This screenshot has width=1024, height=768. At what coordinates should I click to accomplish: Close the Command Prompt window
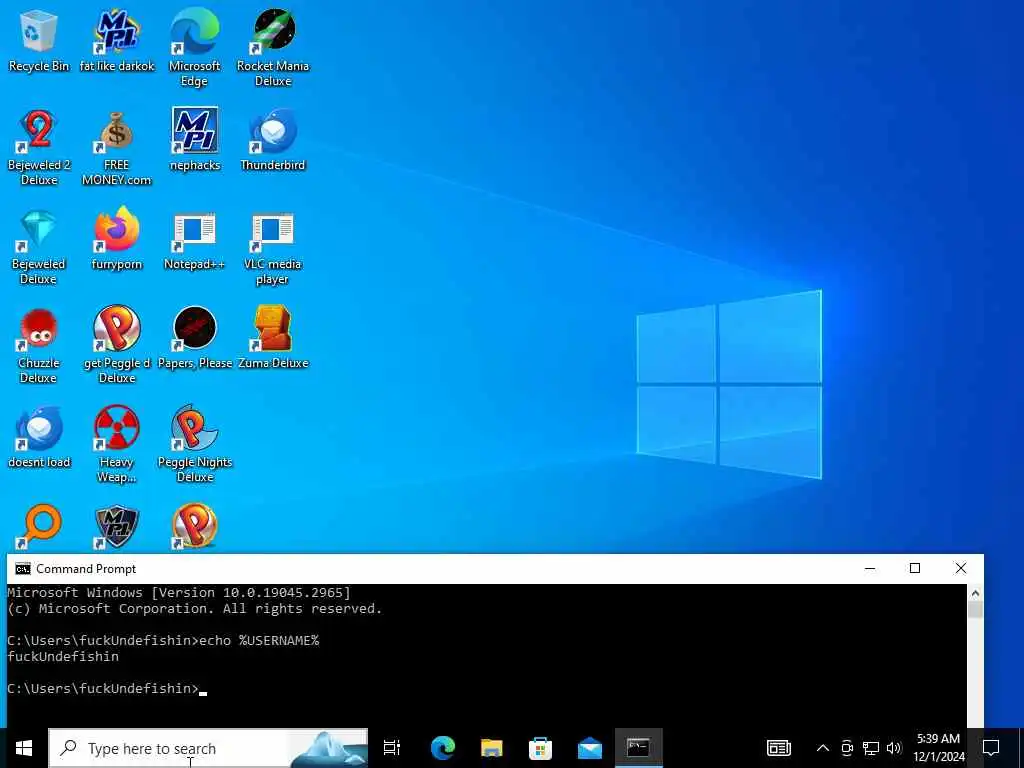point(961,568)
